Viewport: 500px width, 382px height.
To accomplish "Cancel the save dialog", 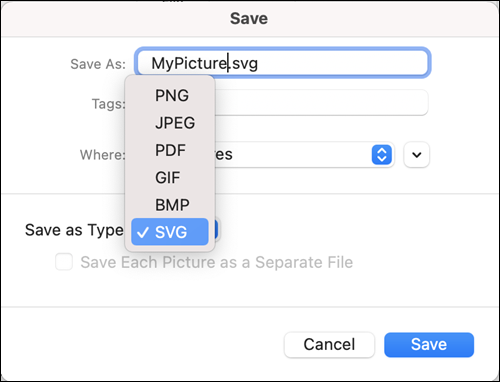I will [x=329, y=345].
